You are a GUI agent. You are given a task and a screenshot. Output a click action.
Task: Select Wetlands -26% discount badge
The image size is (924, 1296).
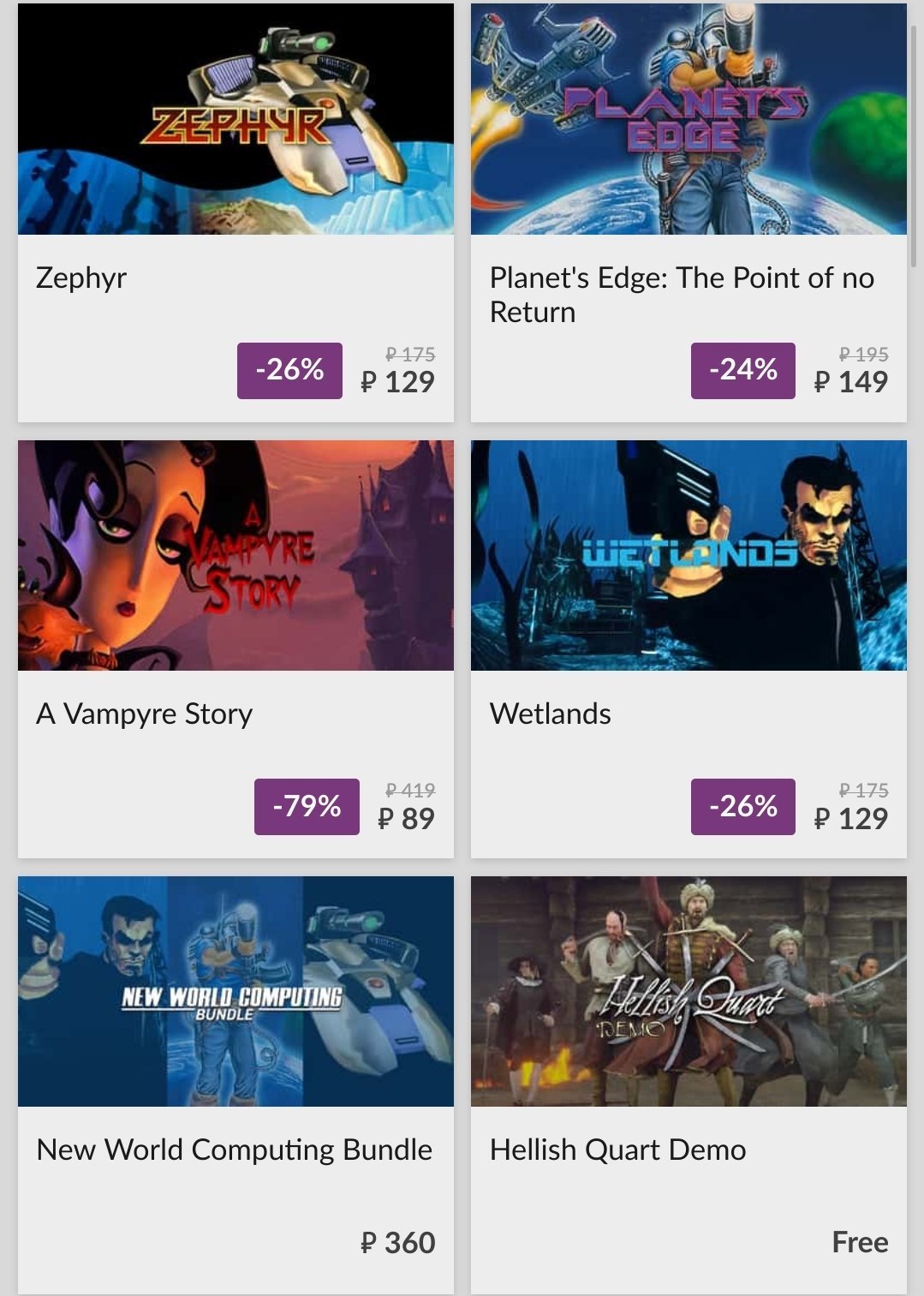point(743,806)
